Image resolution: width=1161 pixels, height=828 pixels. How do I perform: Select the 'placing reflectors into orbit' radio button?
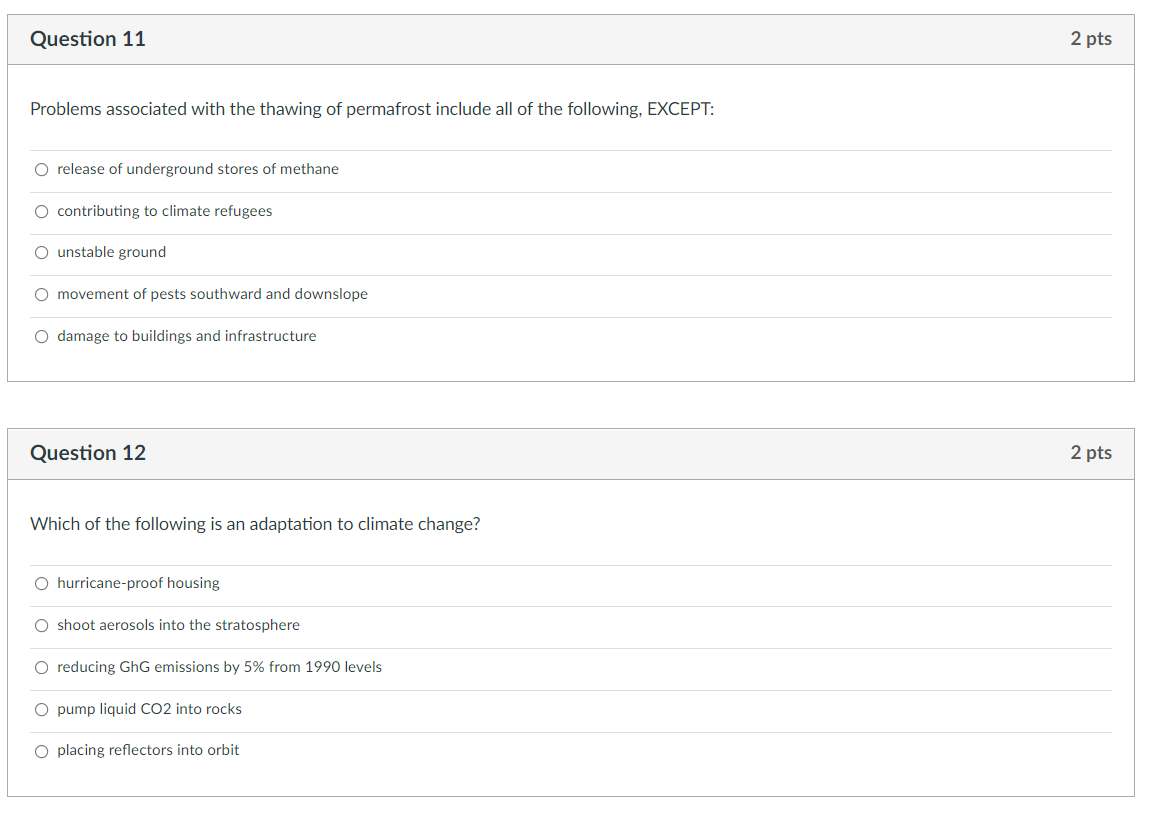point(41,751)
